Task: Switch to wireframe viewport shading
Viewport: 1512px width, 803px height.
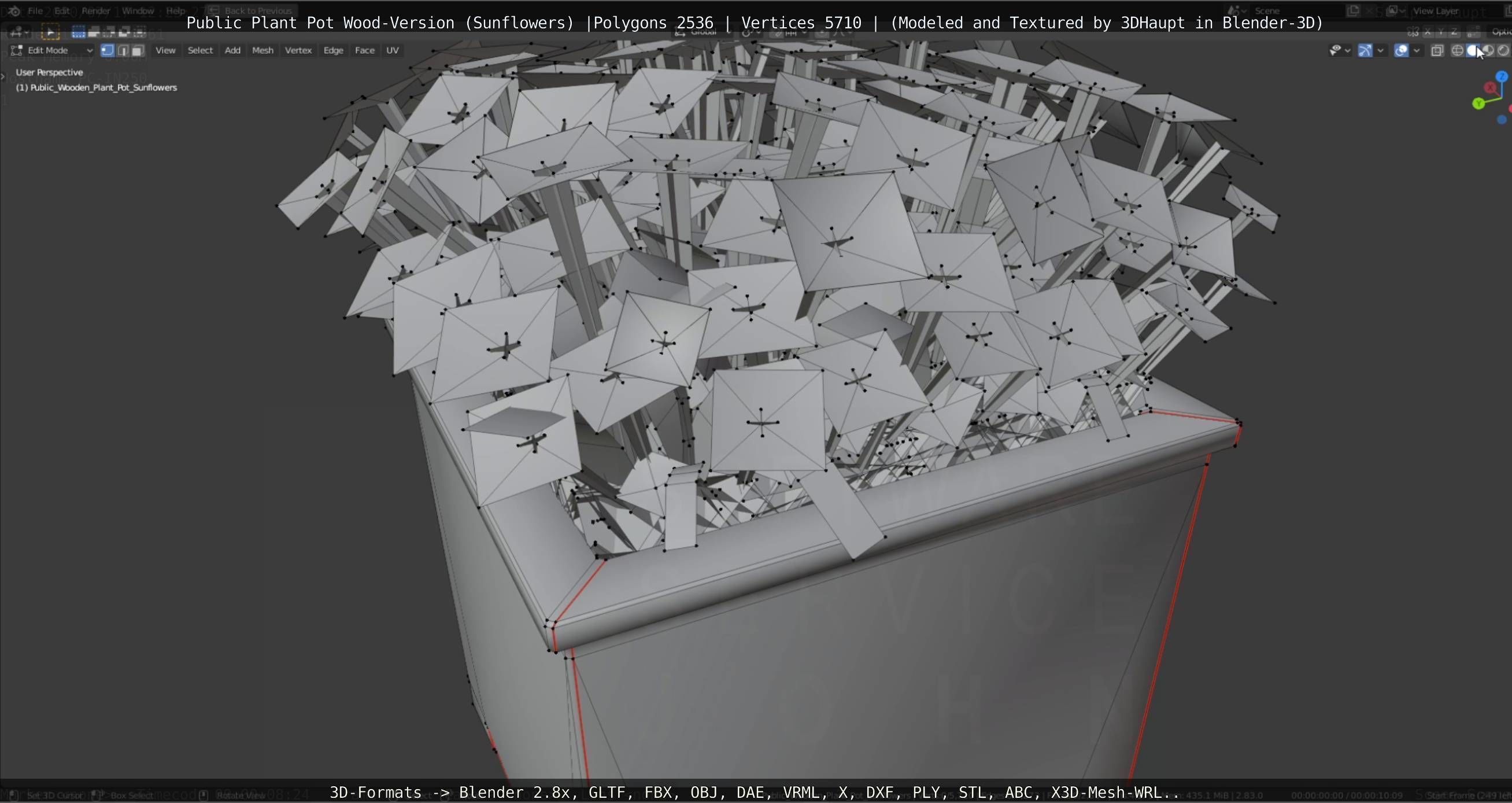Action: click(x=1457, y=50)
